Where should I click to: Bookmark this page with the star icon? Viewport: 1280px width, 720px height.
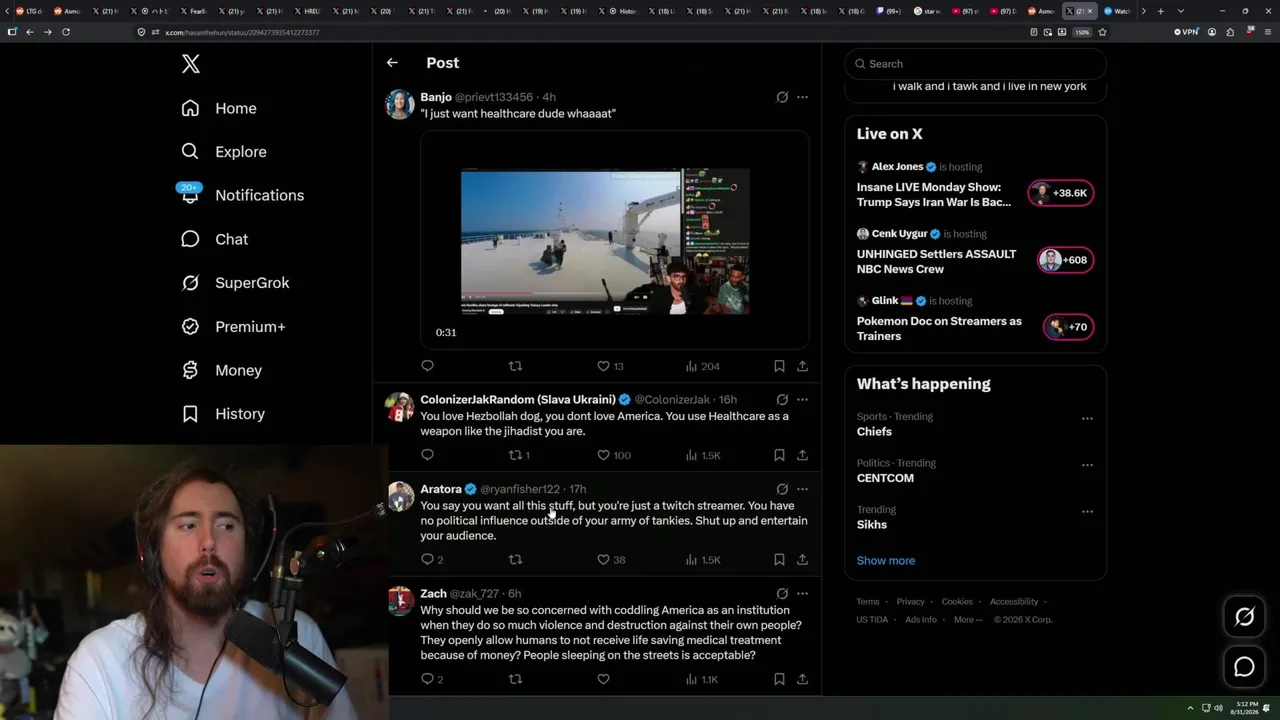click(1102, 32)
